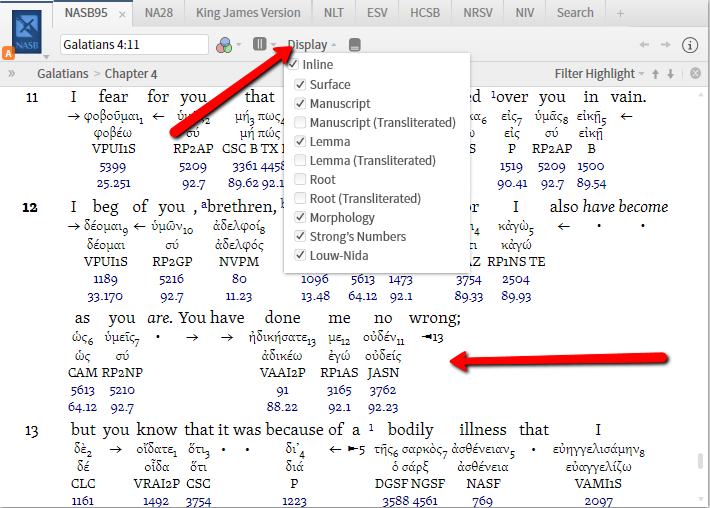This screenshot has width=710, height=508.
Task: Click Strong's number 5399 link
Action: (113, 167)
